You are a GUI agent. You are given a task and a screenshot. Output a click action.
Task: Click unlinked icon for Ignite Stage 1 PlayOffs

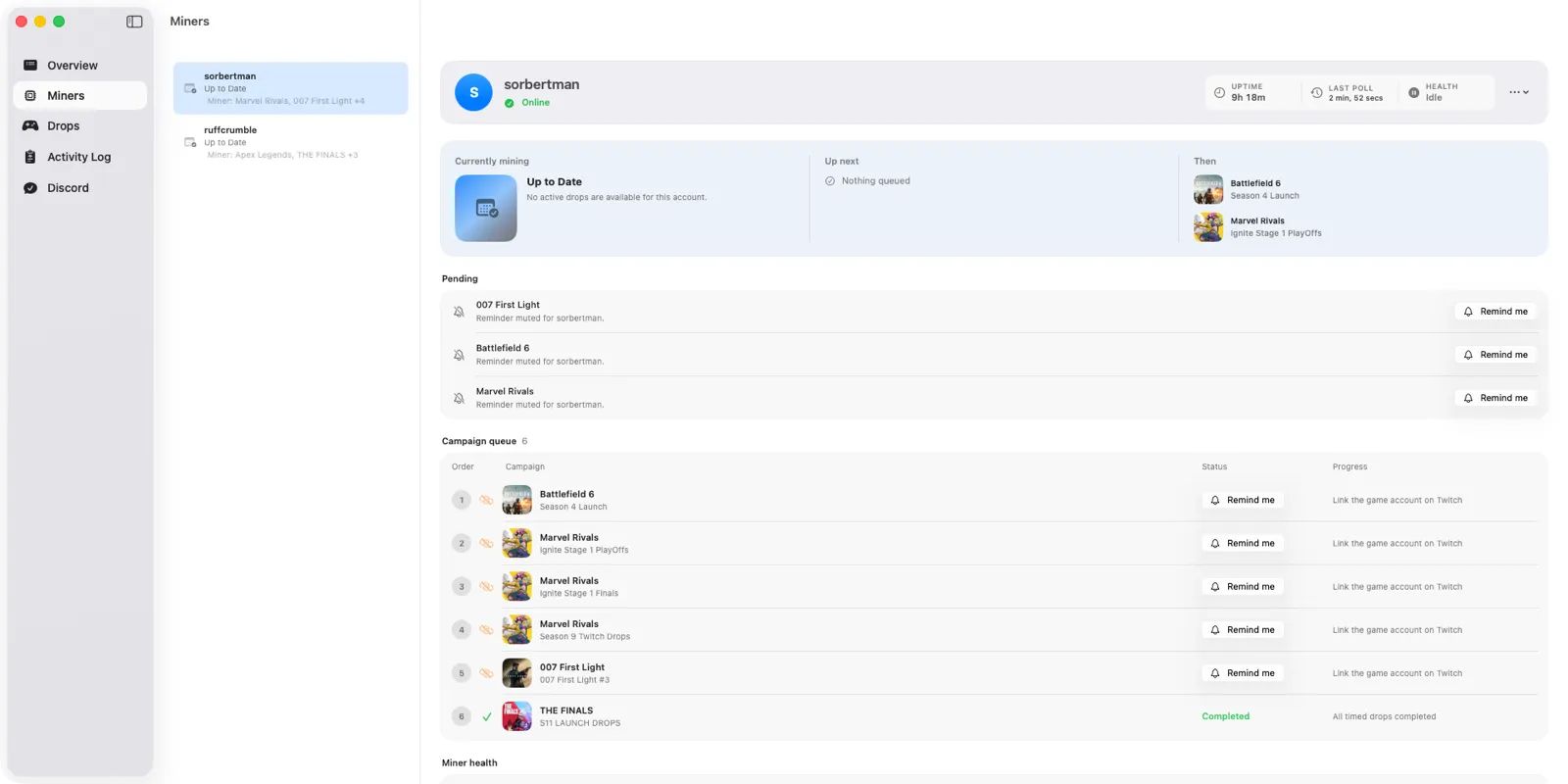[x=486, y=543]
